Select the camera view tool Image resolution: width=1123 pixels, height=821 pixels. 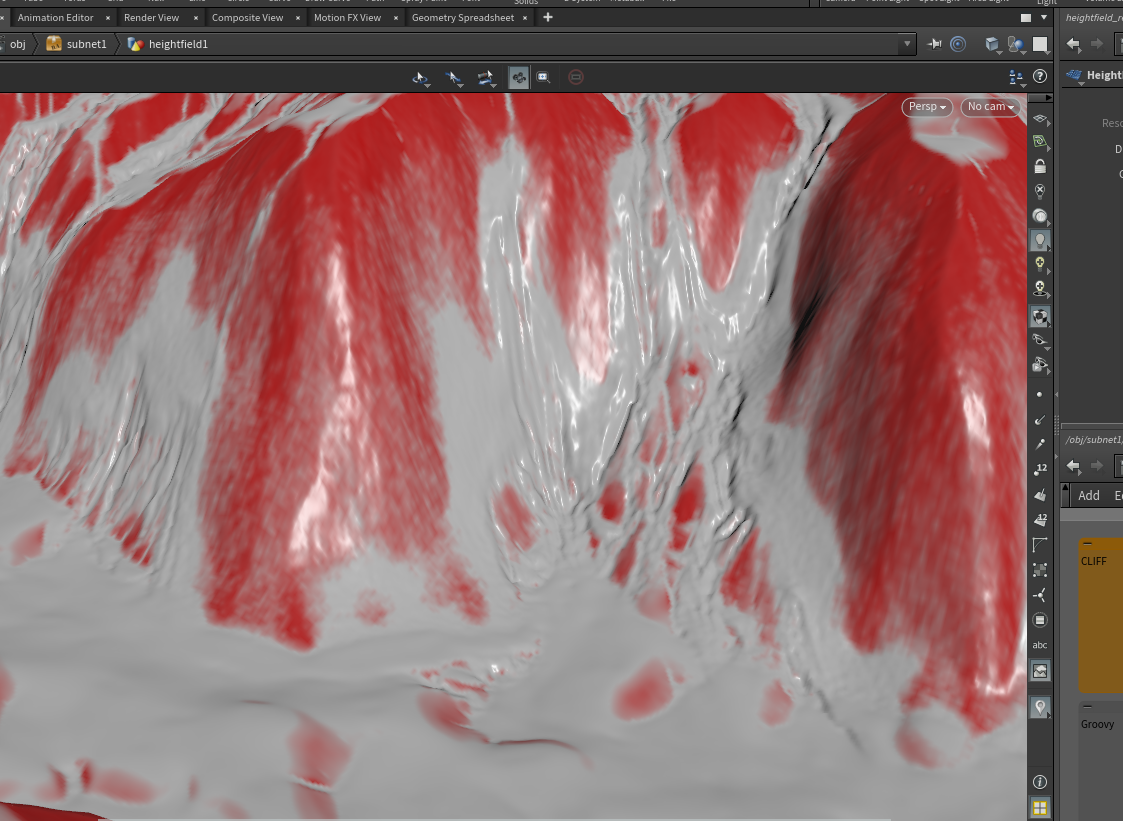click(486, 77)
